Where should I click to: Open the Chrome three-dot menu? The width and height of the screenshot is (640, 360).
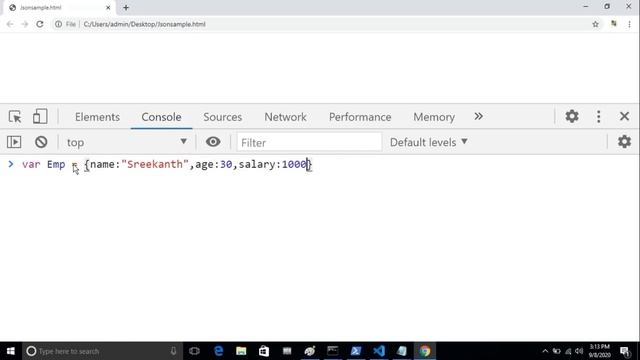point(629,24)
